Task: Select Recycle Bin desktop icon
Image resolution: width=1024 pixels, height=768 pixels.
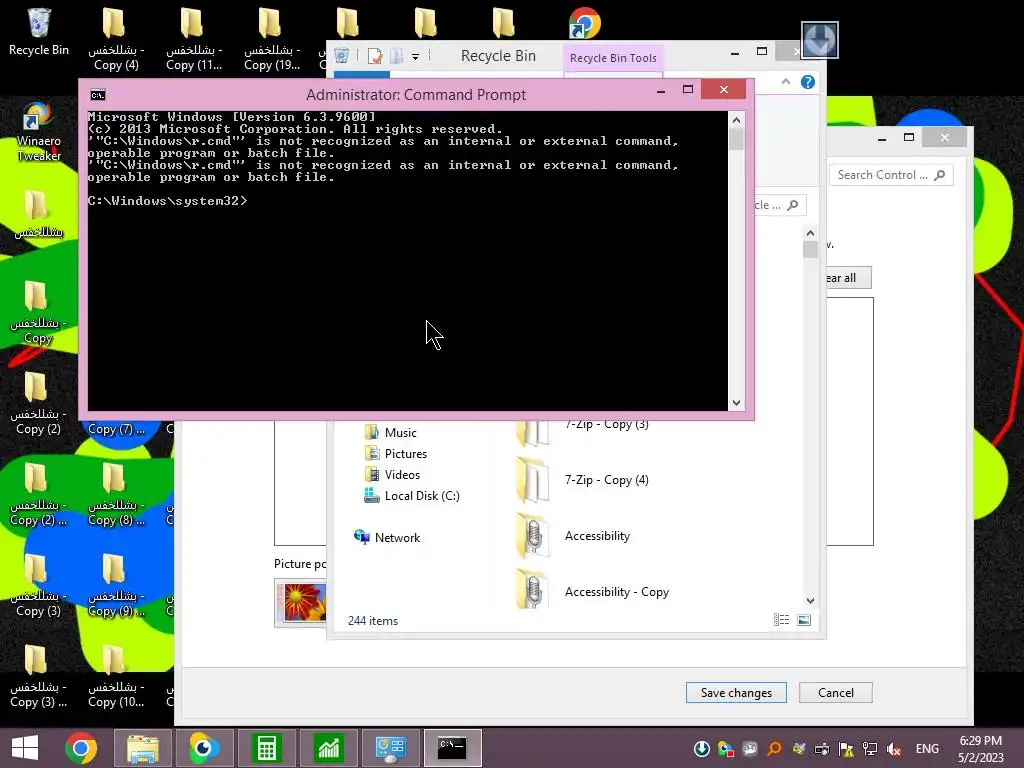Action: (x=39, y=31)
